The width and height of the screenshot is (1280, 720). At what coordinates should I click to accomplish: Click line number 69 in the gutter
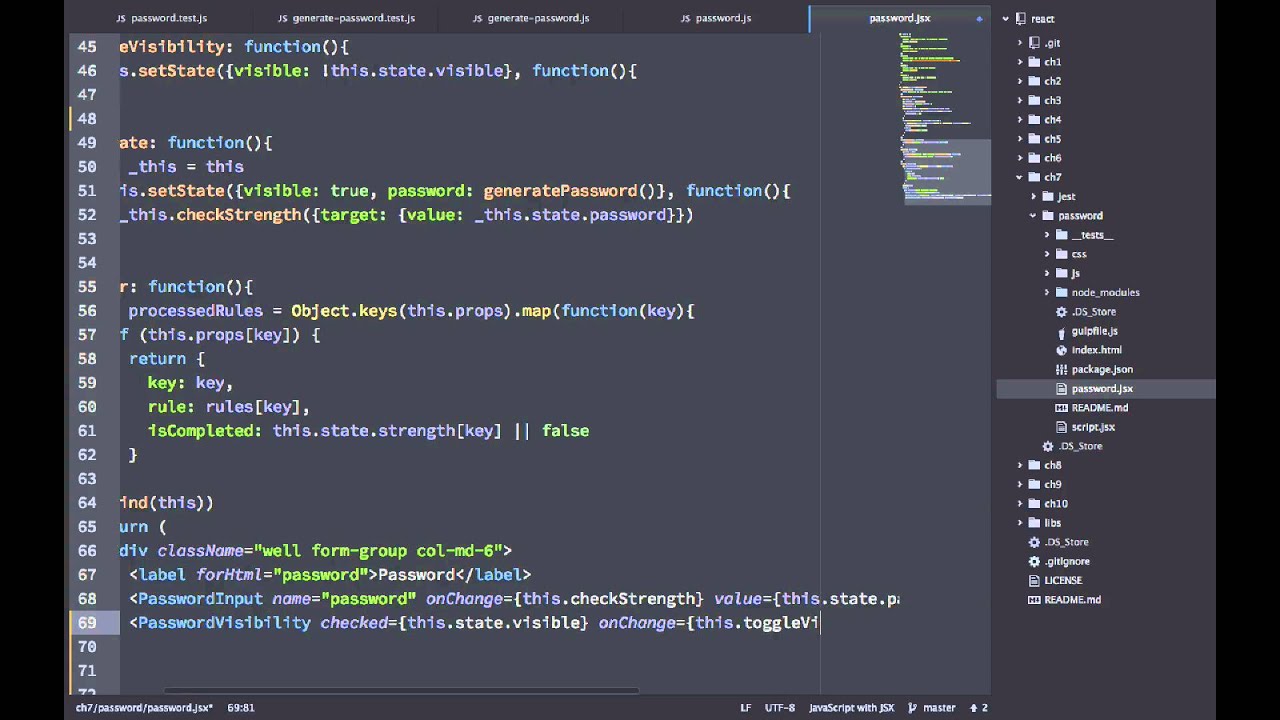click(87, 623)
